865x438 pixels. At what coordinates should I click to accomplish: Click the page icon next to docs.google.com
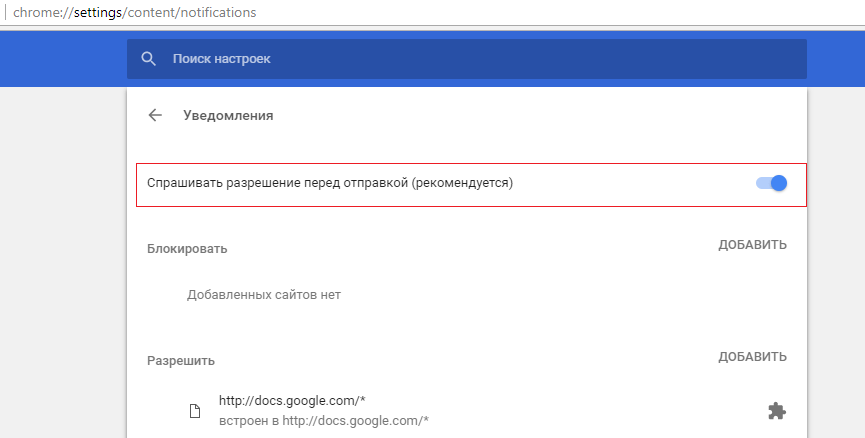click(x=196, y=411)
